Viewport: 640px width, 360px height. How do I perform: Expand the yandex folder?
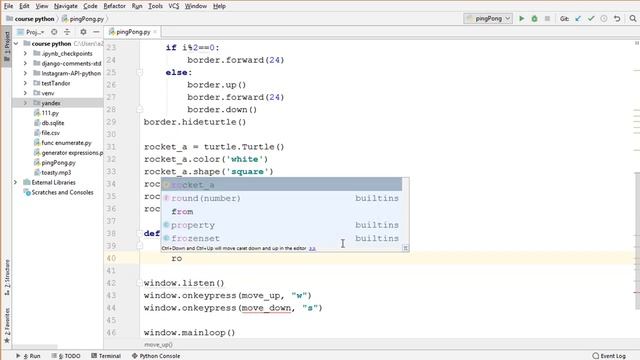point(25,103)
